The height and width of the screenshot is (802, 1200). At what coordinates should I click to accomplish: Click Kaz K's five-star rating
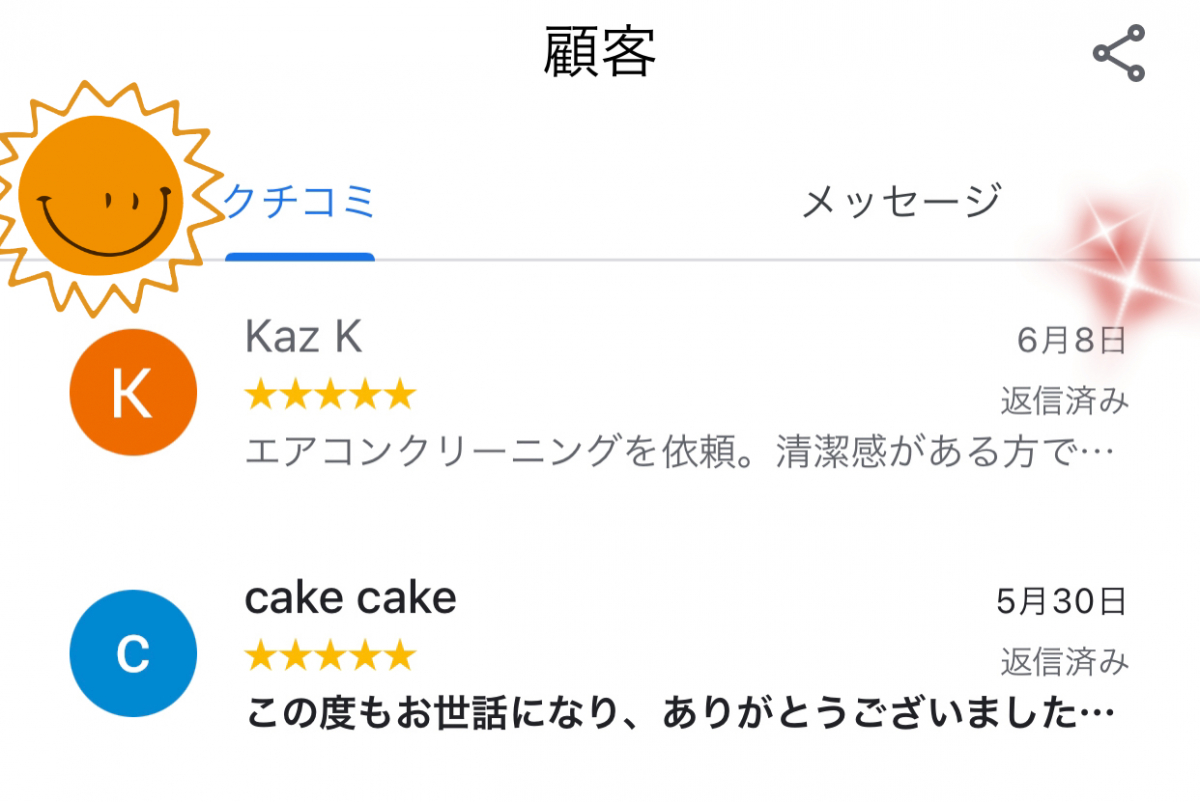click(x=330, y=396)
